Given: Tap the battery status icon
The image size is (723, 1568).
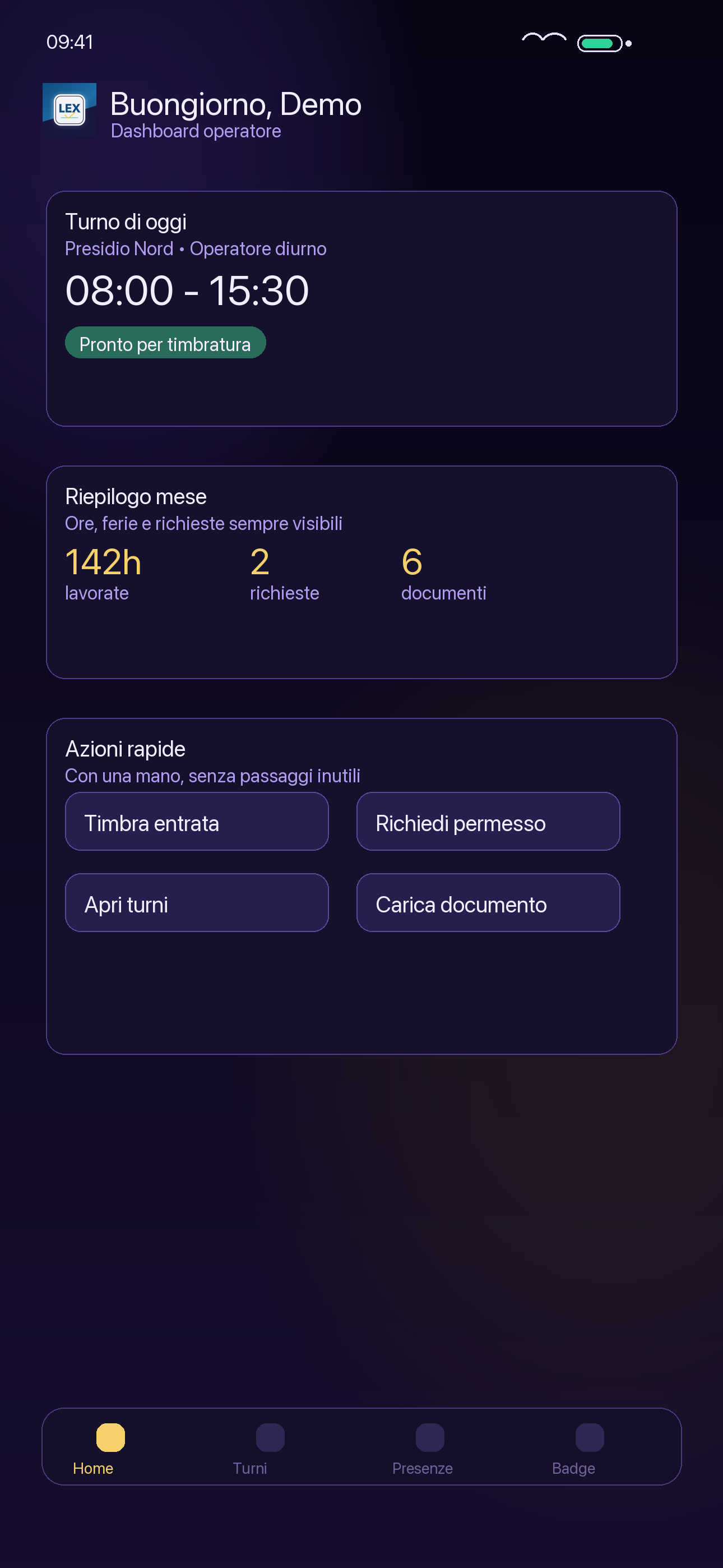Looking at the screenshot, I should pos(604,43).
